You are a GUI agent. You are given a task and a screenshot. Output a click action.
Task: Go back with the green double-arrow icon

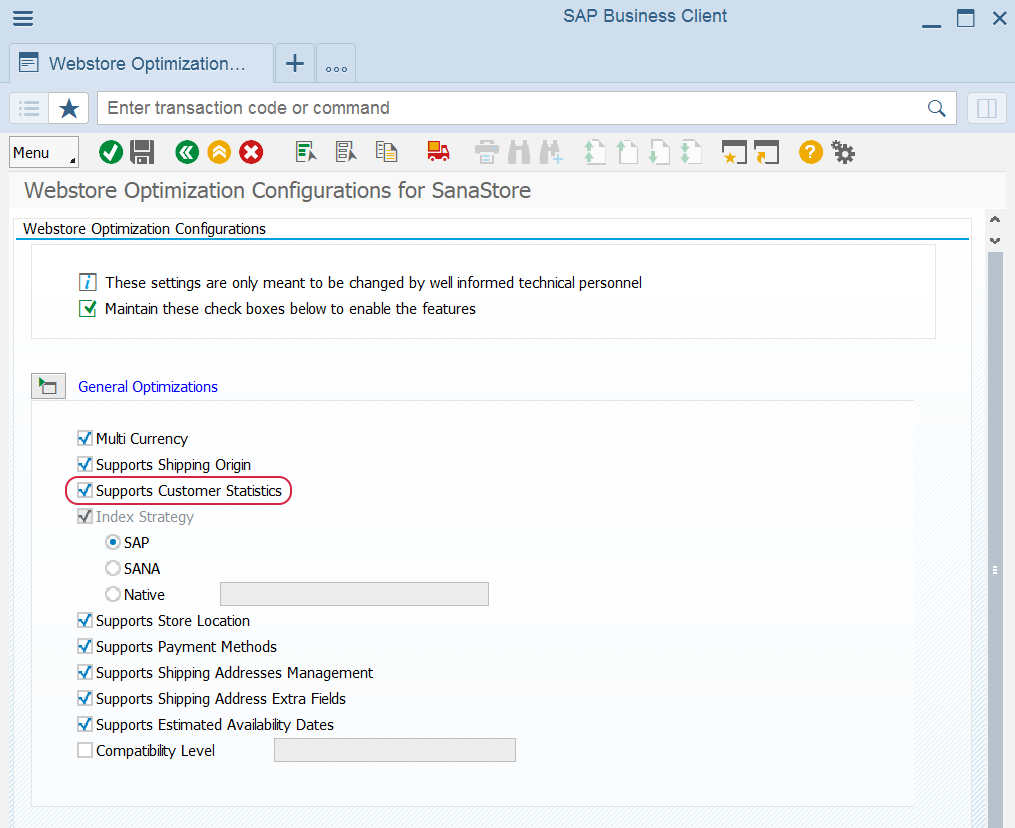pos(187,153)
